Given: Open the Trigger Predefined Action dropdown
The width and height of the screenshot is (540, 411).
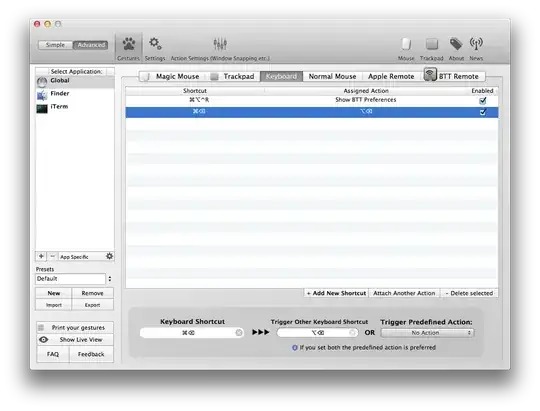Looking at the screenshot, I should pos(427,333).
